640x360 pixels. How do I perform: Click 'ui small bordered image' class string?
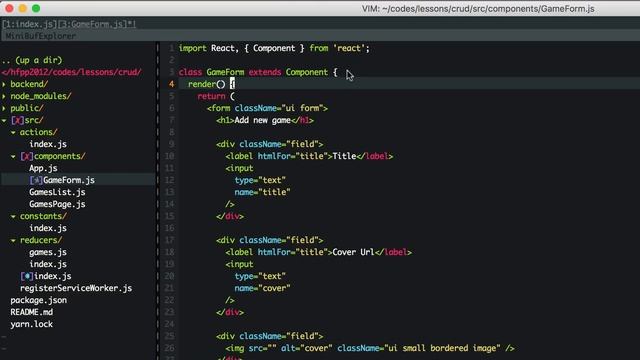442,348
